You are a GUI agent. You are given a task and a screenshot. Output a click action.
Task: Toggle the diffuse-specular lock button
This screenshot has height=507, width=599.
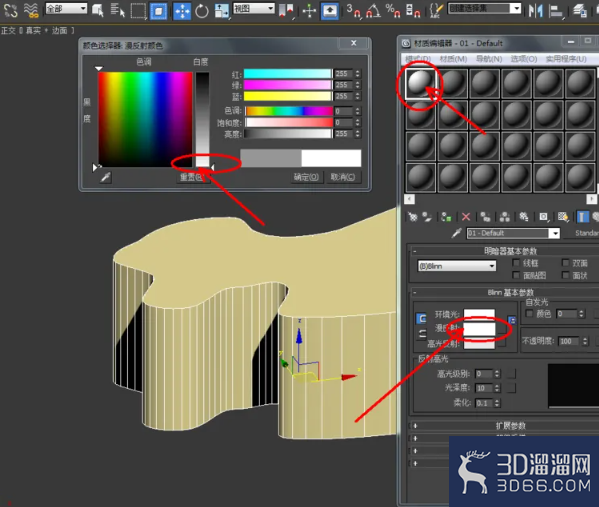[422, 334]
